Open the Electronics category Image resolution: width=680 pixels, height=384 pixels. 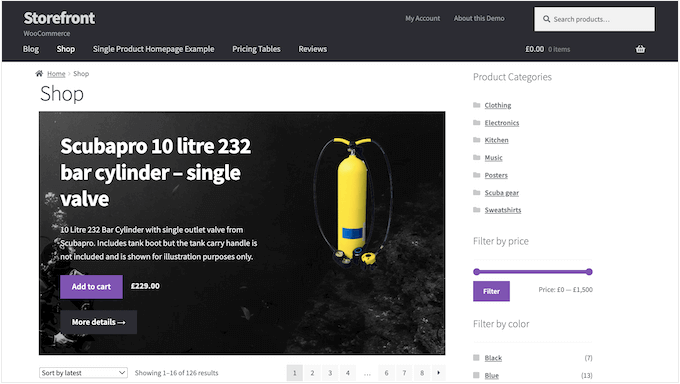tap(502, 122)
